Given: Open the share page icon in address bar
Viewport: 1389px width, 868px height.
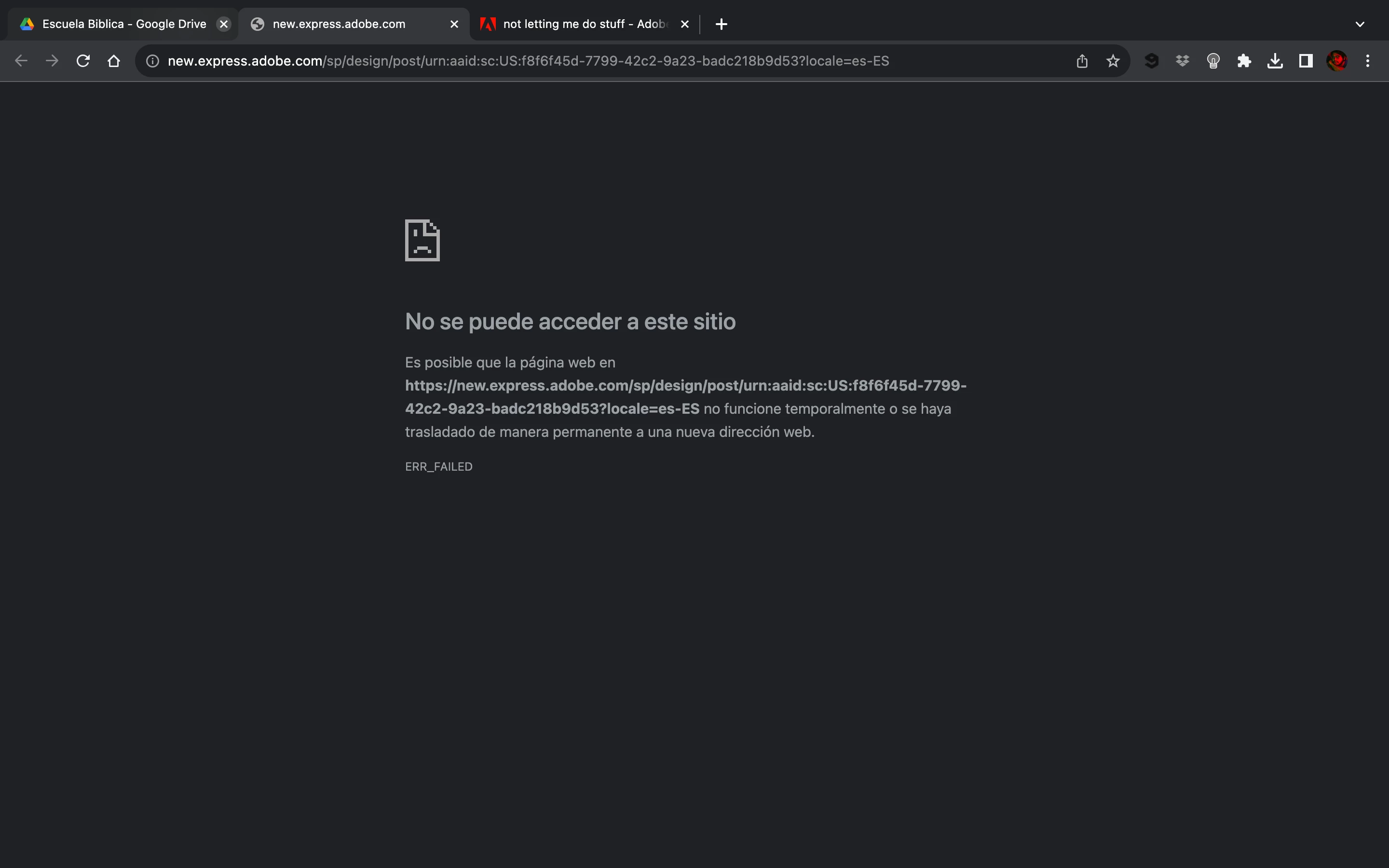Looking at the screenshot, I should tap(1082, 61).
